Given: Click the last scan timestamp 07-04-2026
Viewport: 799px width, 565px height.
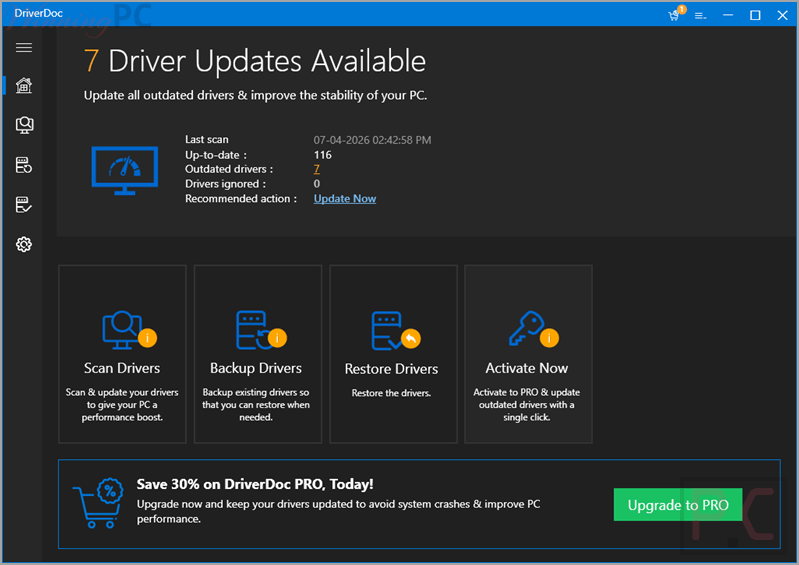Looking at the screenshot, I should (372, 140).
